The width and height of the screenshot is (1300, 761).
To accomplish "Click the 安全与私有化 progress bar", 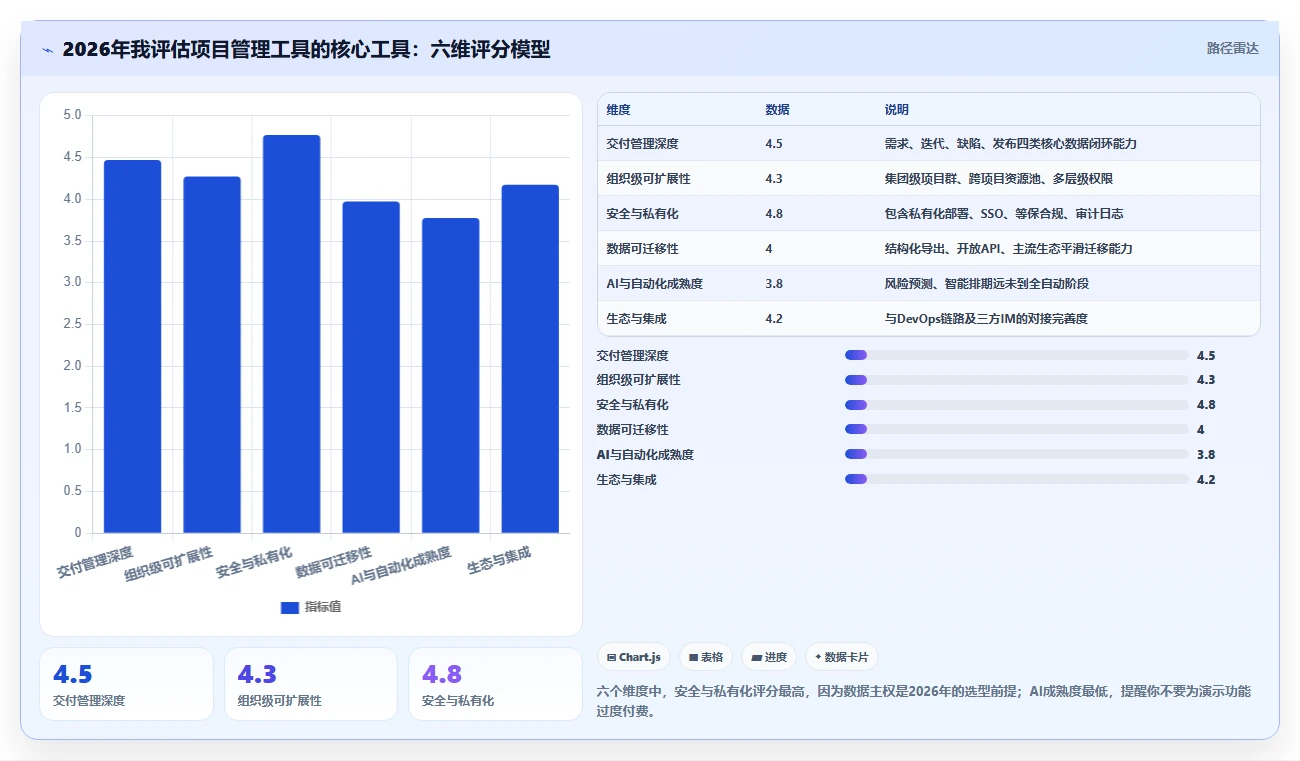I will (x=1017, y=405).
